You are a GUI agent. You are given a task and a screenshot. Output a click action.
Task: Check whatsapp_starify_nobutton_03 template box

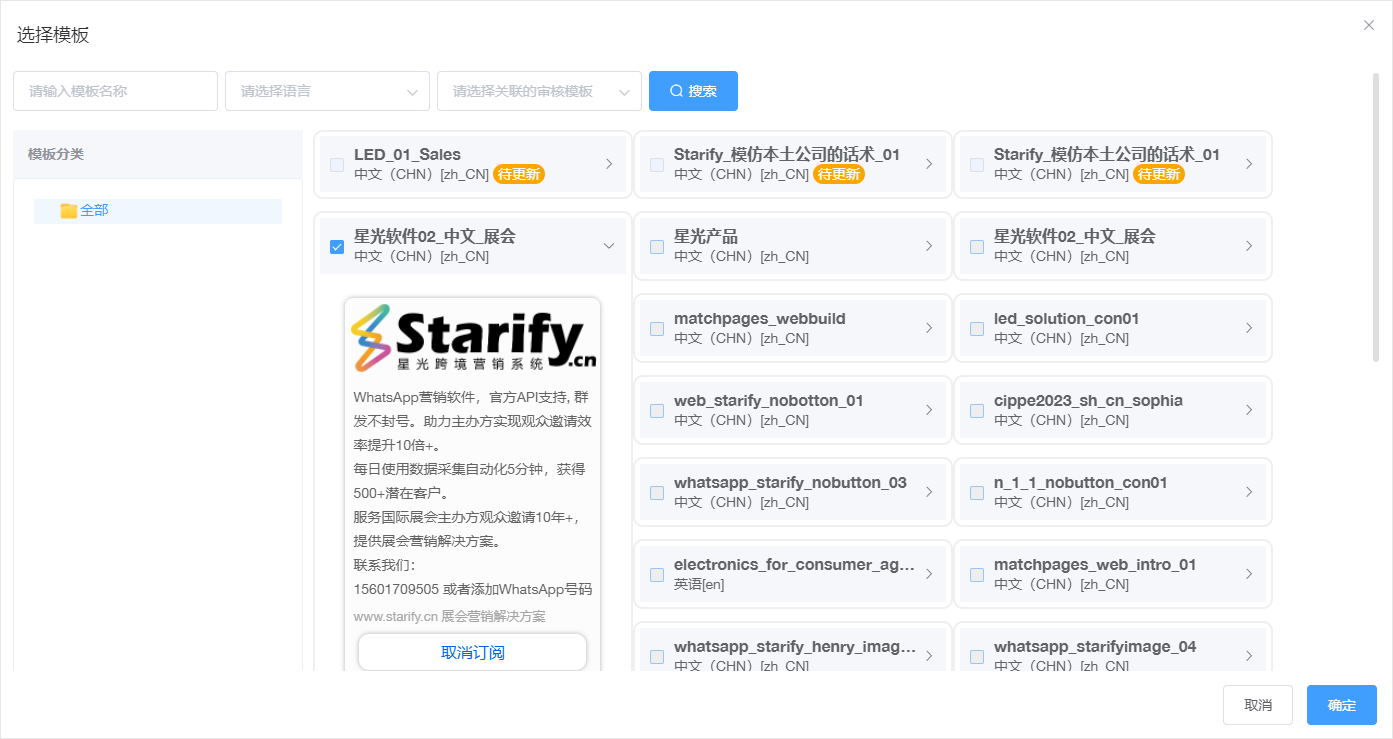point(657,492)
